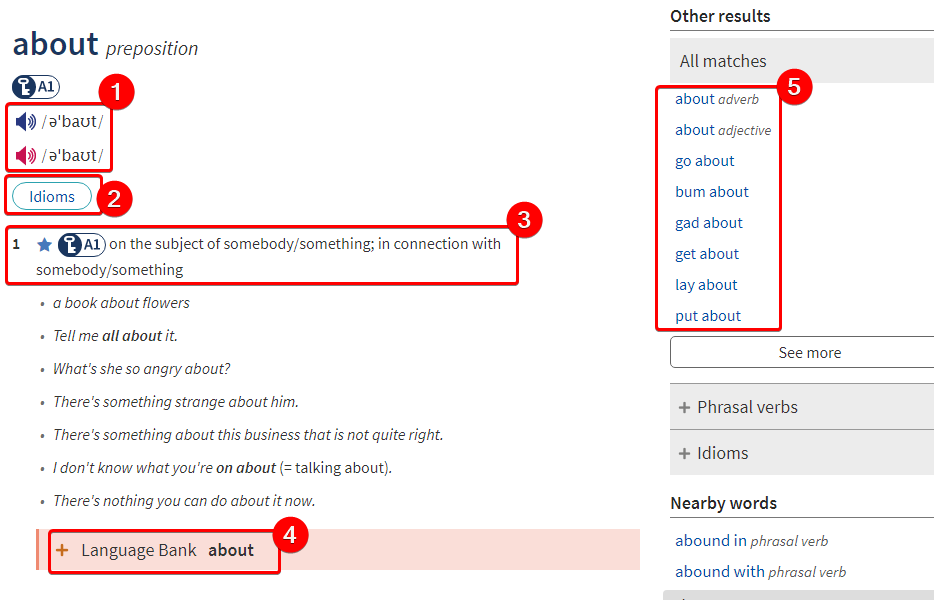
Task: Click the blue star icon in definition 1
Action: [44, 245]
